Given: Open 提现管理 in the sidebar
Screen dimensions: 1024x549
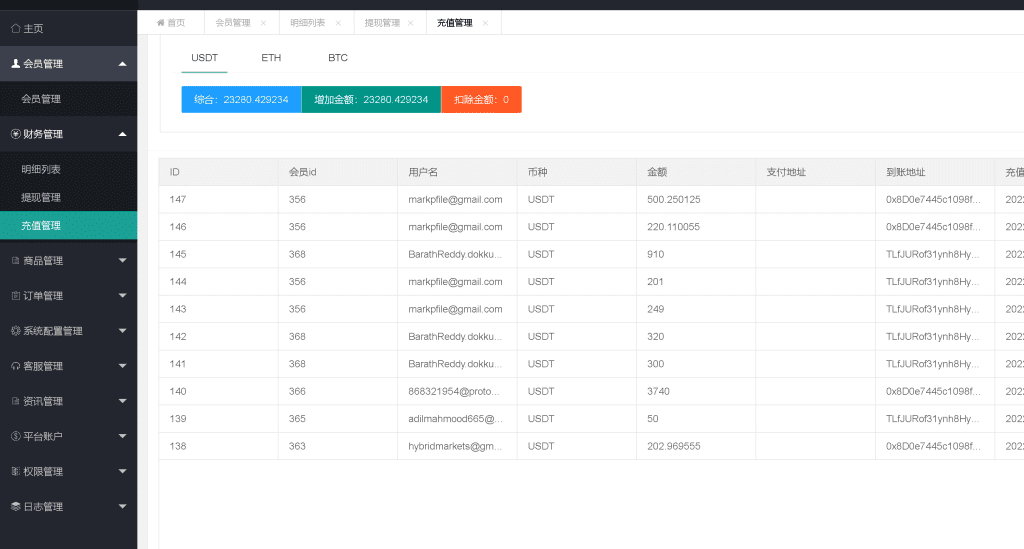Looking at the screenshot, I should 41,197.
